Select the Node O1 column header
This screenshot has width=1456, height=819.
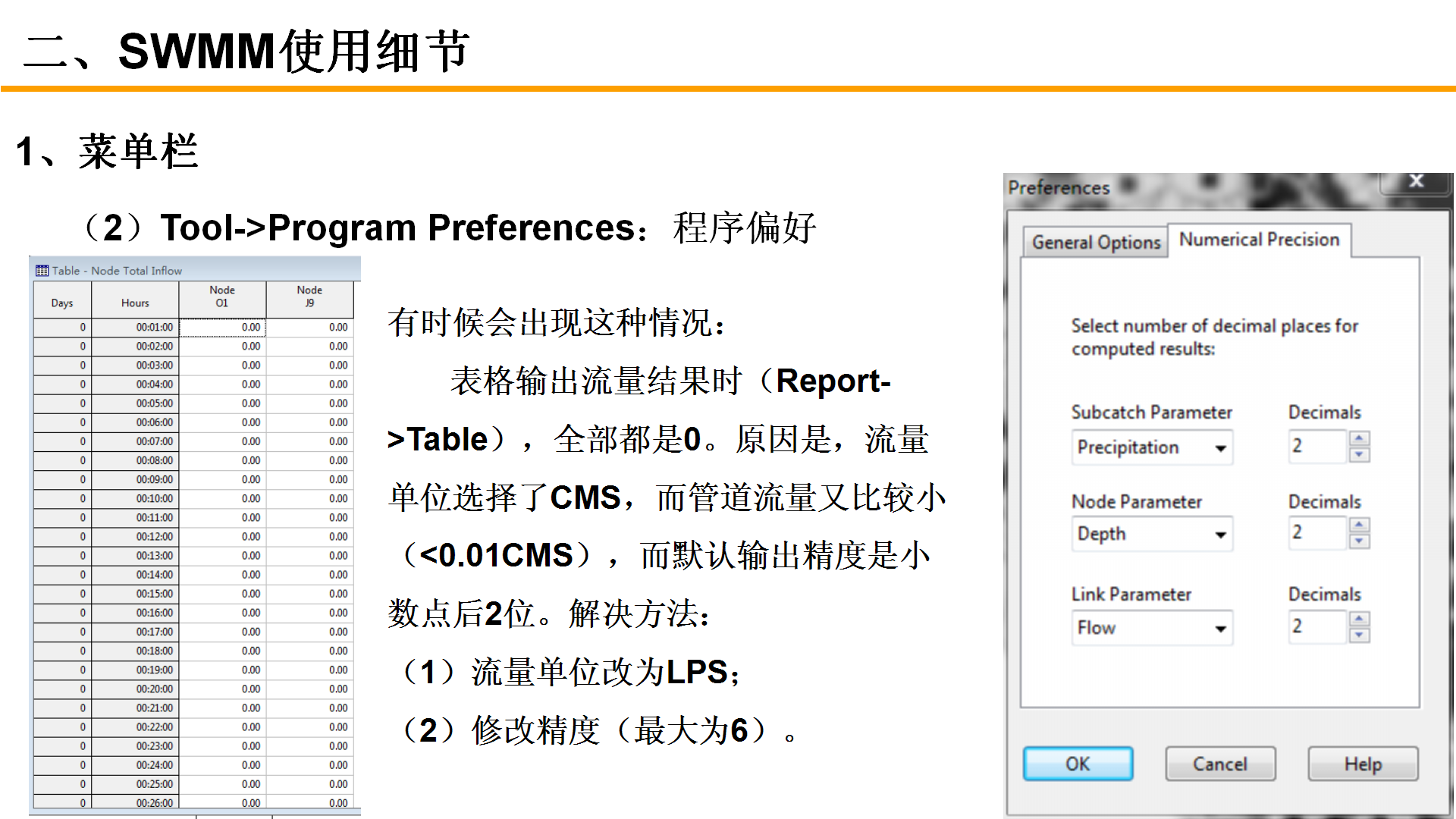click(x=222, y=297)
